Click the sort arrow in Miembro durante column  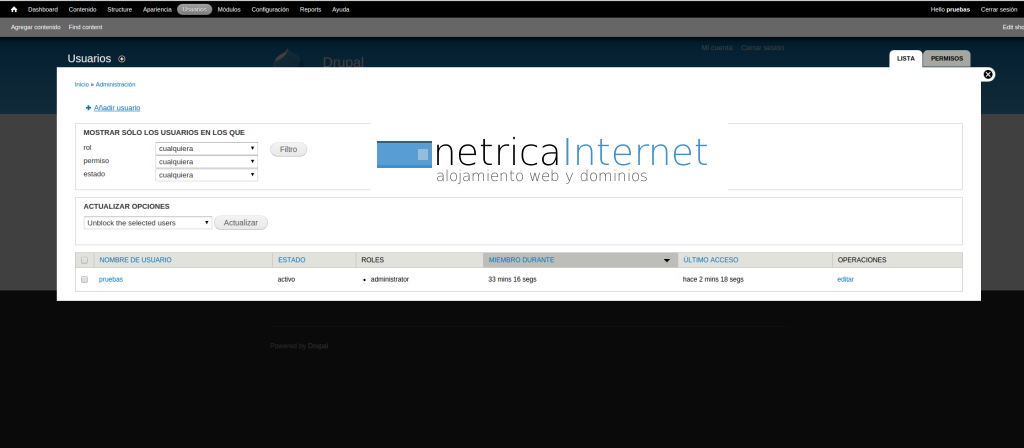667,261
